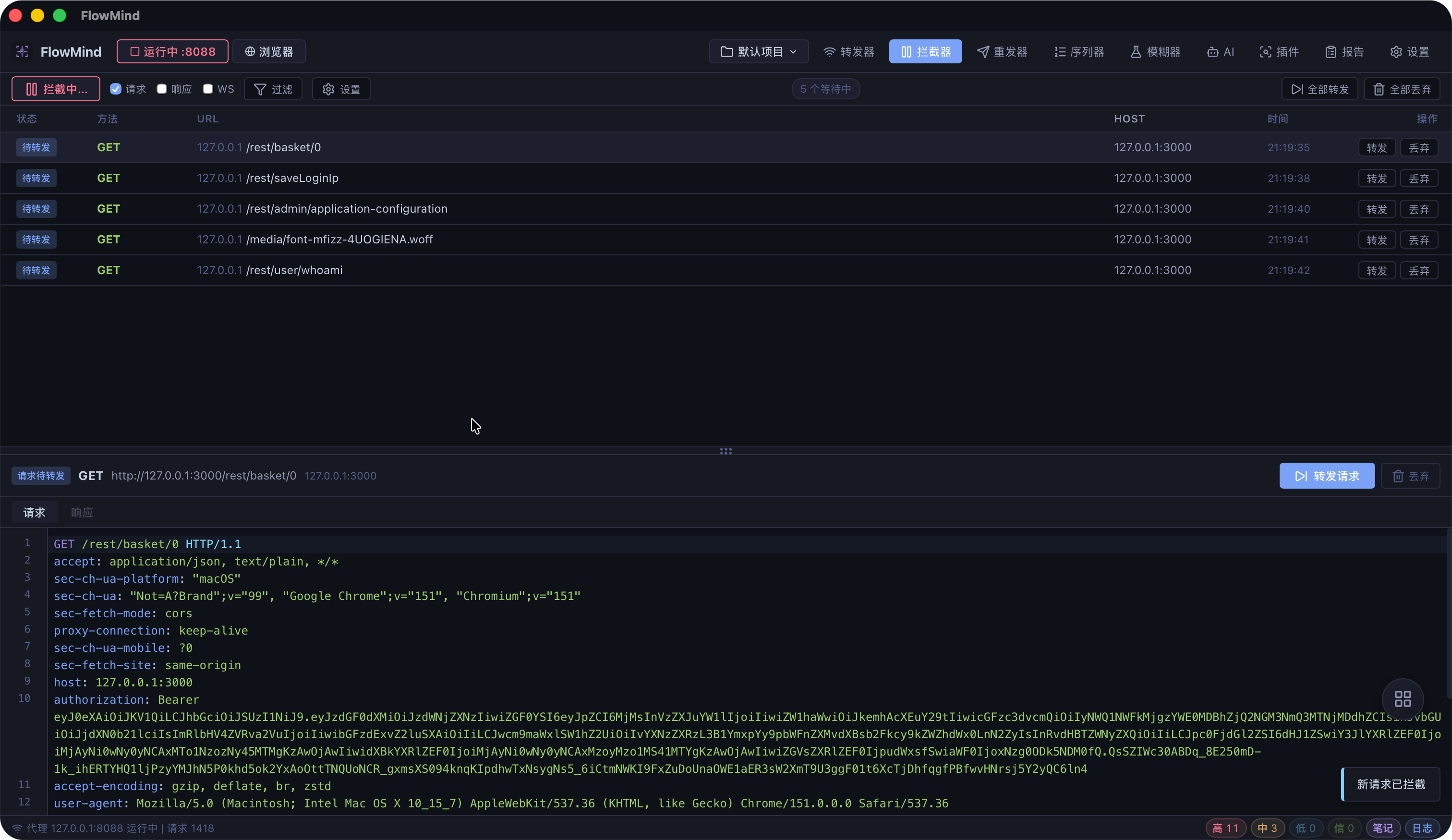The image size is (1452, 840).
Task: Click 全部转发 forward all button
Action: pos(1319,89)
